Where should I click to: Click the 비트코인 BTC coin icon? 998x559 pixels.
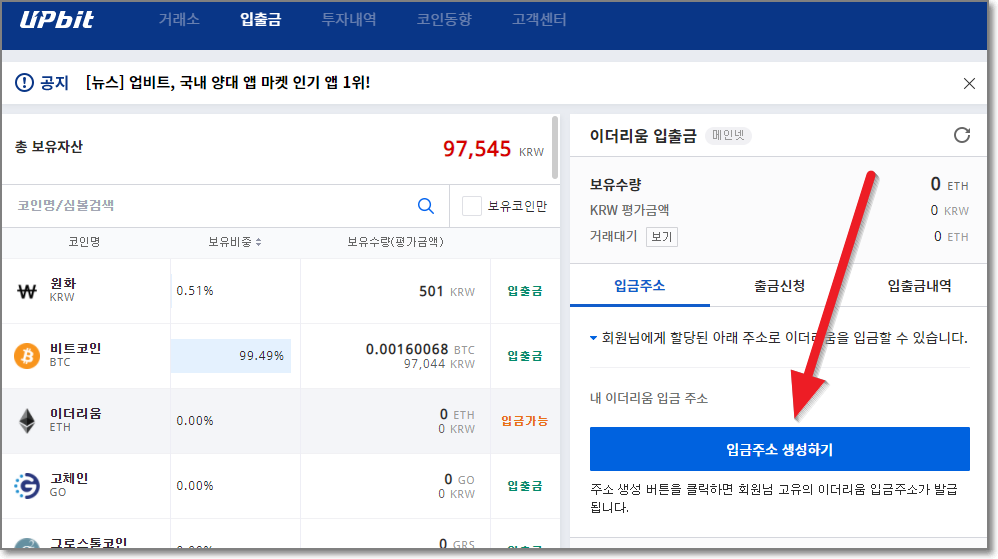(27, 356)
